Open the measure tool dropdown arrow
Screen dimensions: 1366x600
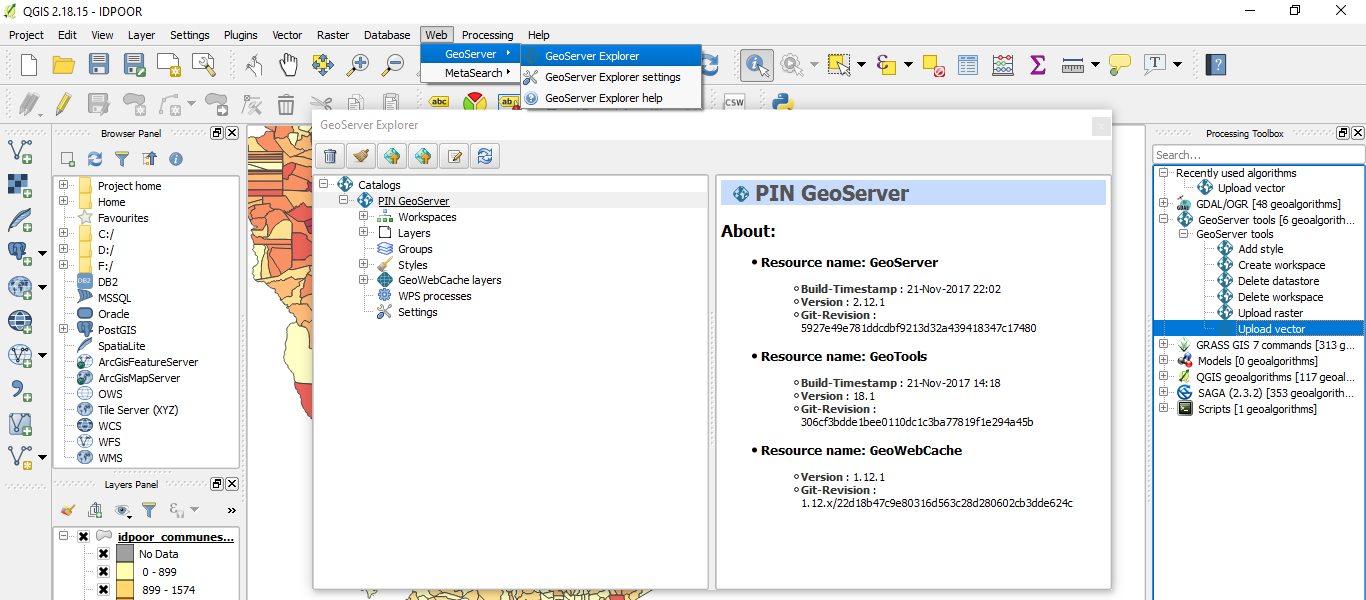coord(1095,65)
